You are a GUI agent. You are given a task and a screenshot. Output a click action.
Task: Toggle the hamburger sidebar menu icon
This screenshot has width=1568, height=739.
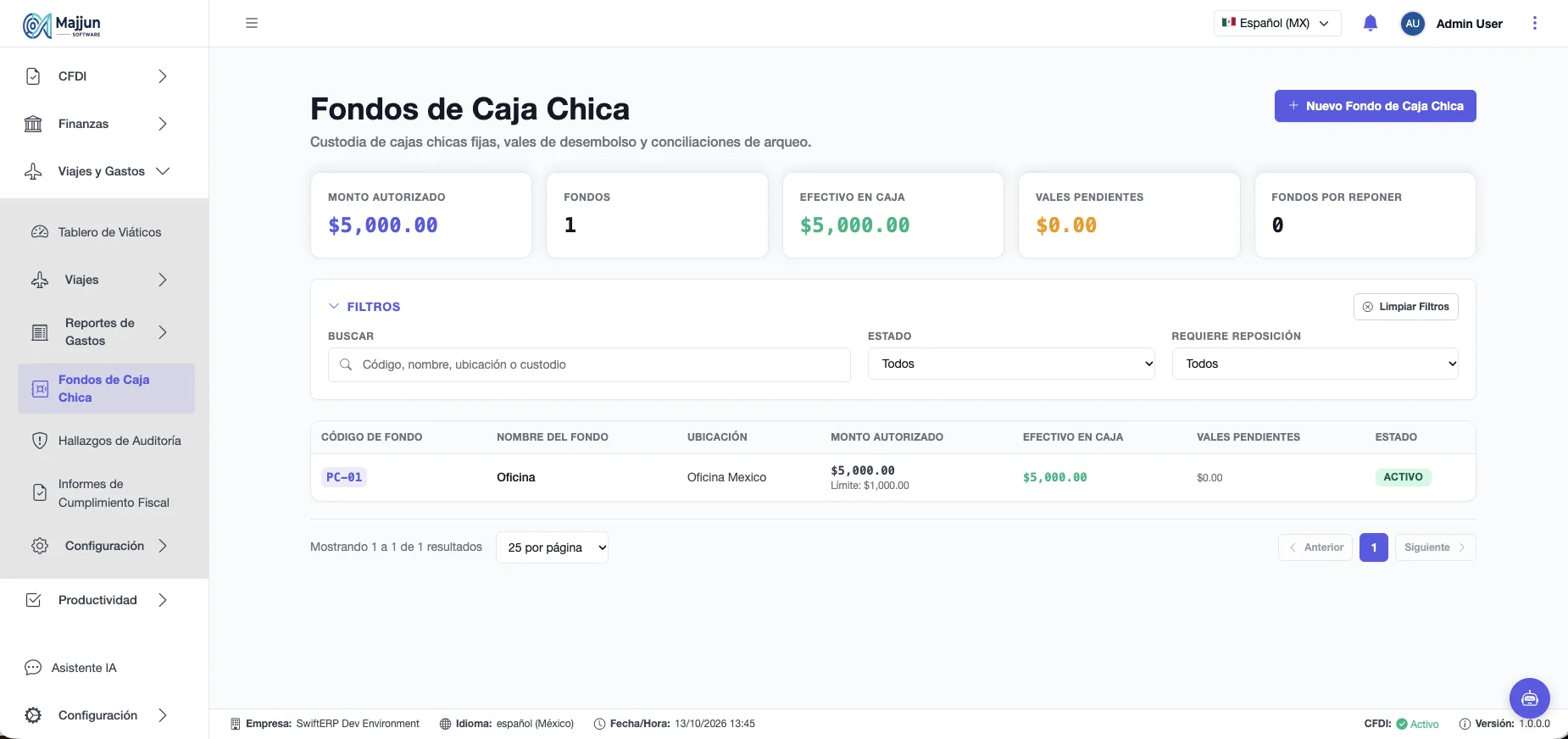[252, 23]
